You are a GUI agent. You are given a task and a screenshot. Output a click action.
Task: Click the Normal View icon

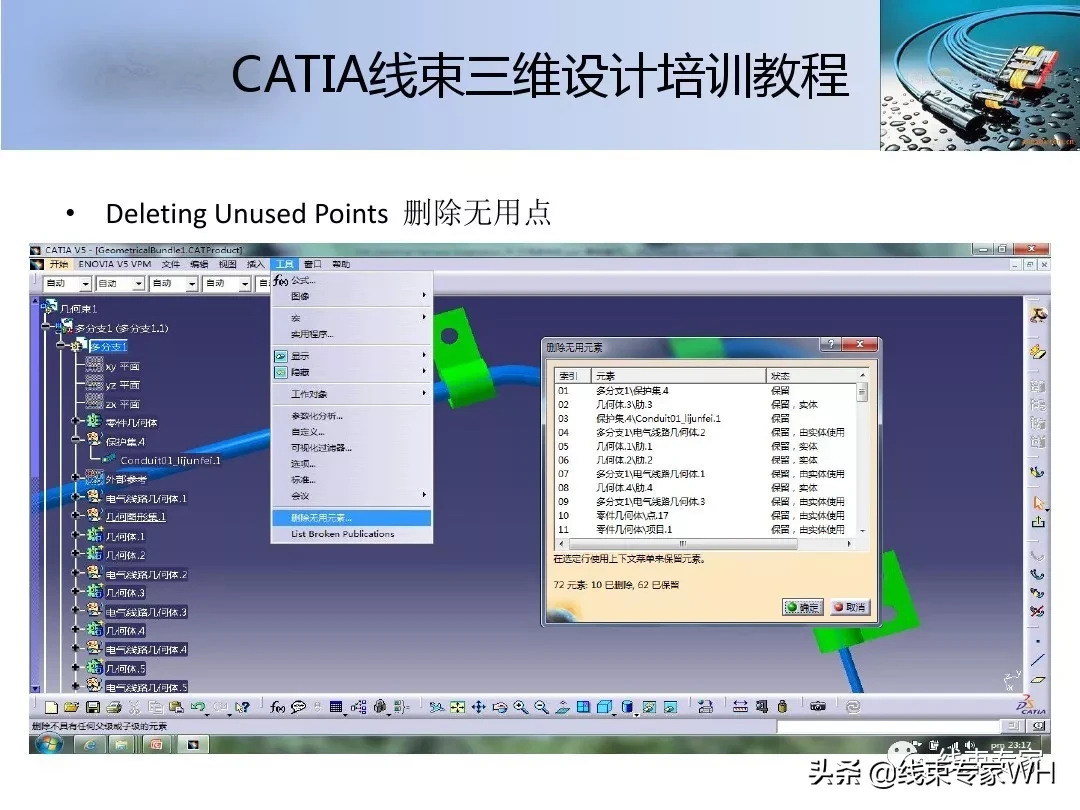(x=562, y=707)
